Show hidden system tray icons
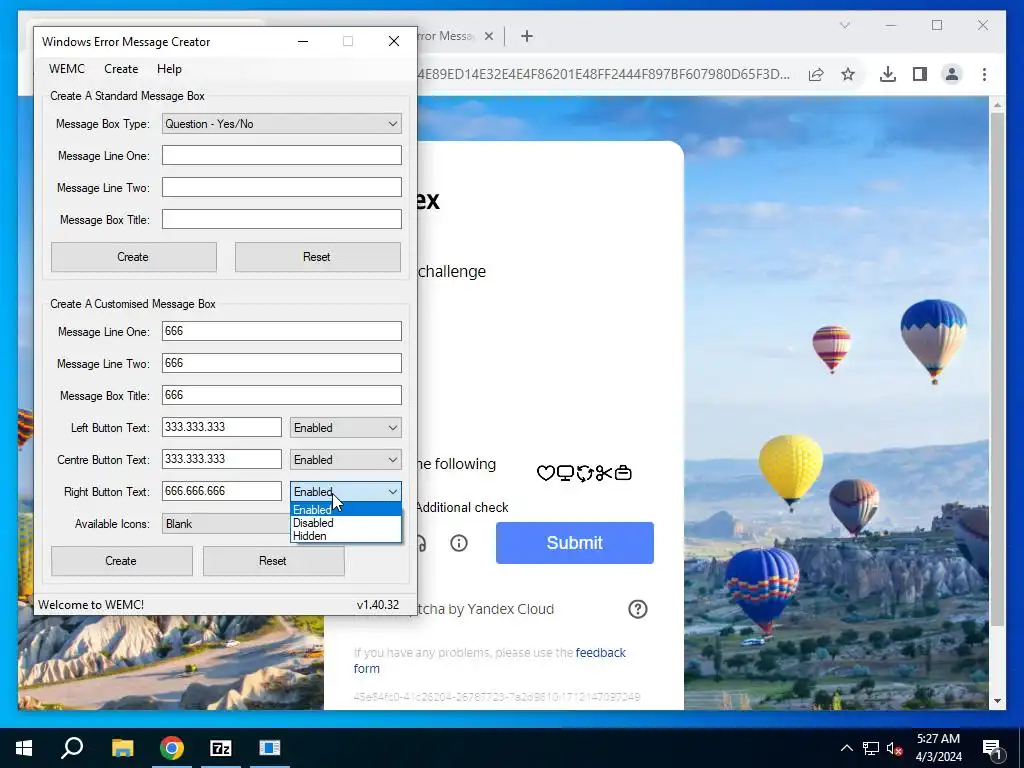This screenshot has height=768, width=1024. click(846, 748)
